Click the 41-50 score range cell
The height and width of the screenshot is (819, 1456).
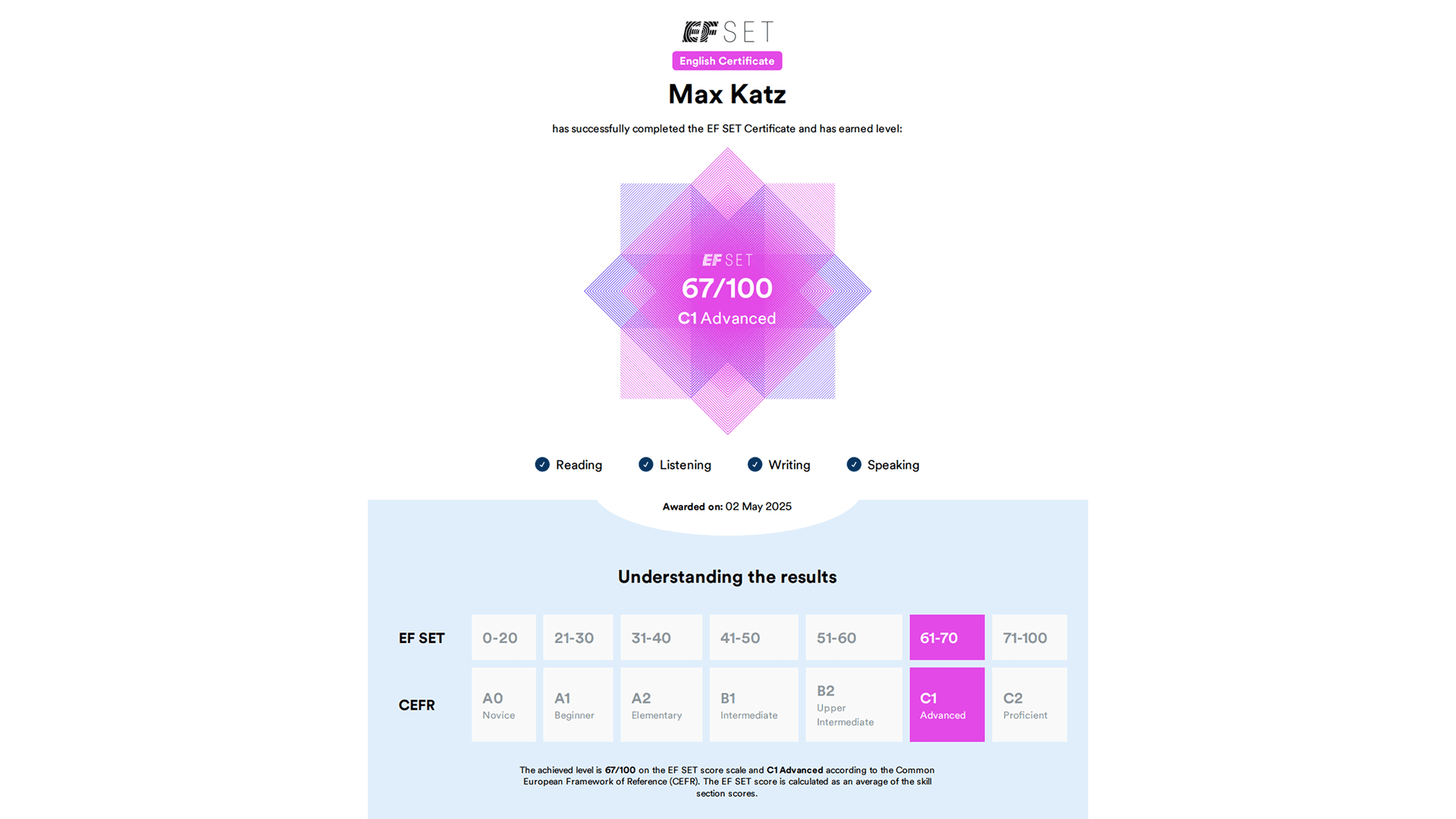click(x=753, y=638)
